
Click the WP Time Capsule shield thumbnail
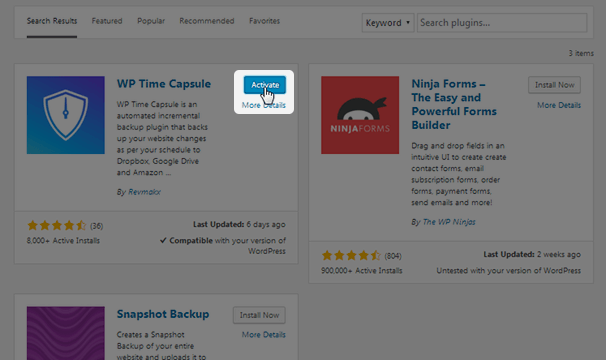click(x=66, y=115)
